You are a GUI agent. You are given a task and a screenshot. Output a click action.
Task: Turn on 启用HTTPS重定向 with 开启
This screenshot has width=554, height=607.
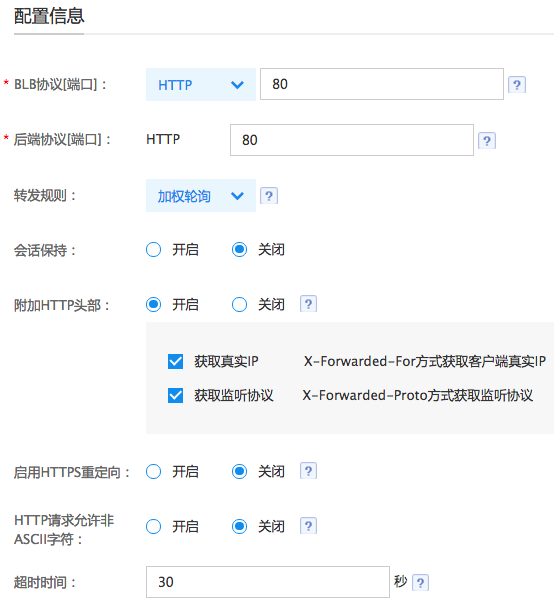153,472
